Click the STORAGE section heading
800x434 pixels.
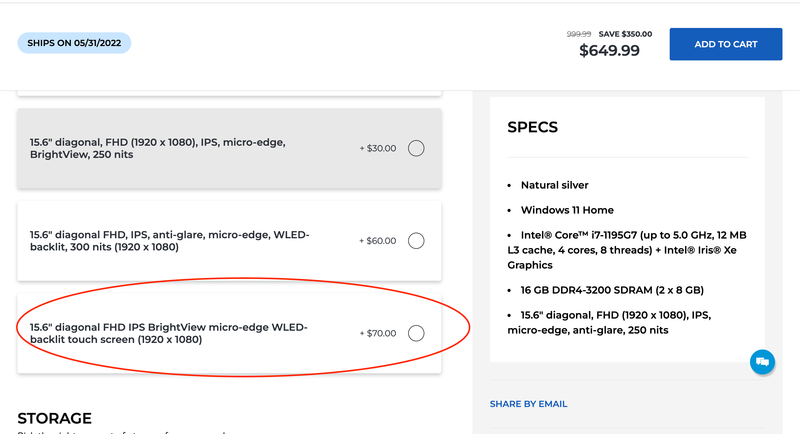(55, 418)
